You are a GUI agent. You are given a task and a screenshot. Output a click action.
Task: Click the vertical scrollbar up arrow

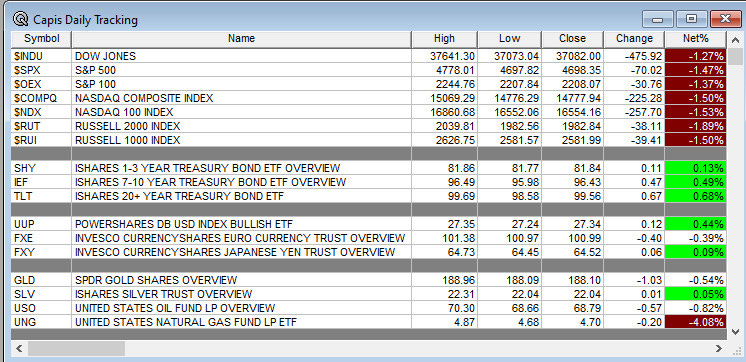point(736,39)
